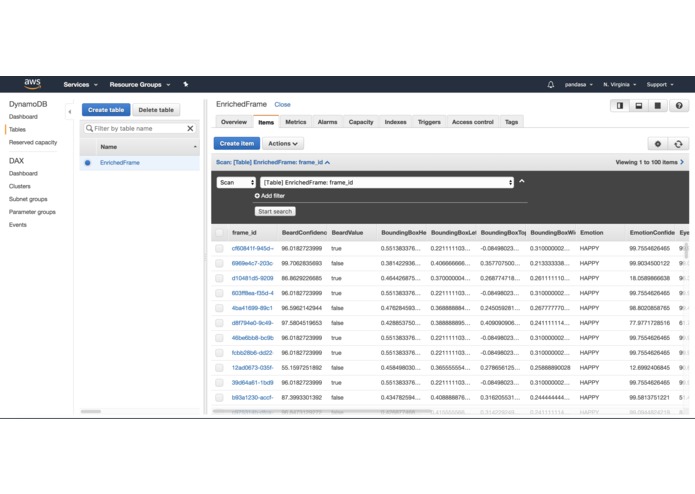Click the search magnifier icon in filter
Screen dimensions: 695x494
tap(89, 128)
